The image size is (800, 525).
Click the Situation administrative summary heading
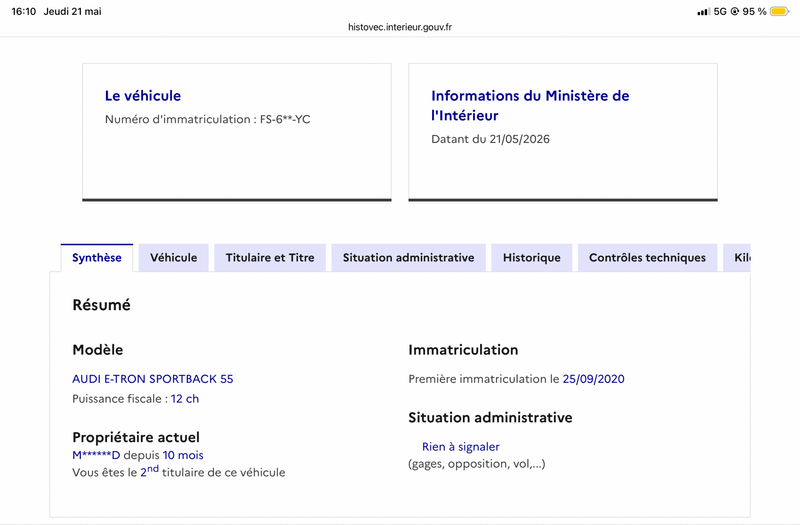pyautogui.click(x=490, y=418)
